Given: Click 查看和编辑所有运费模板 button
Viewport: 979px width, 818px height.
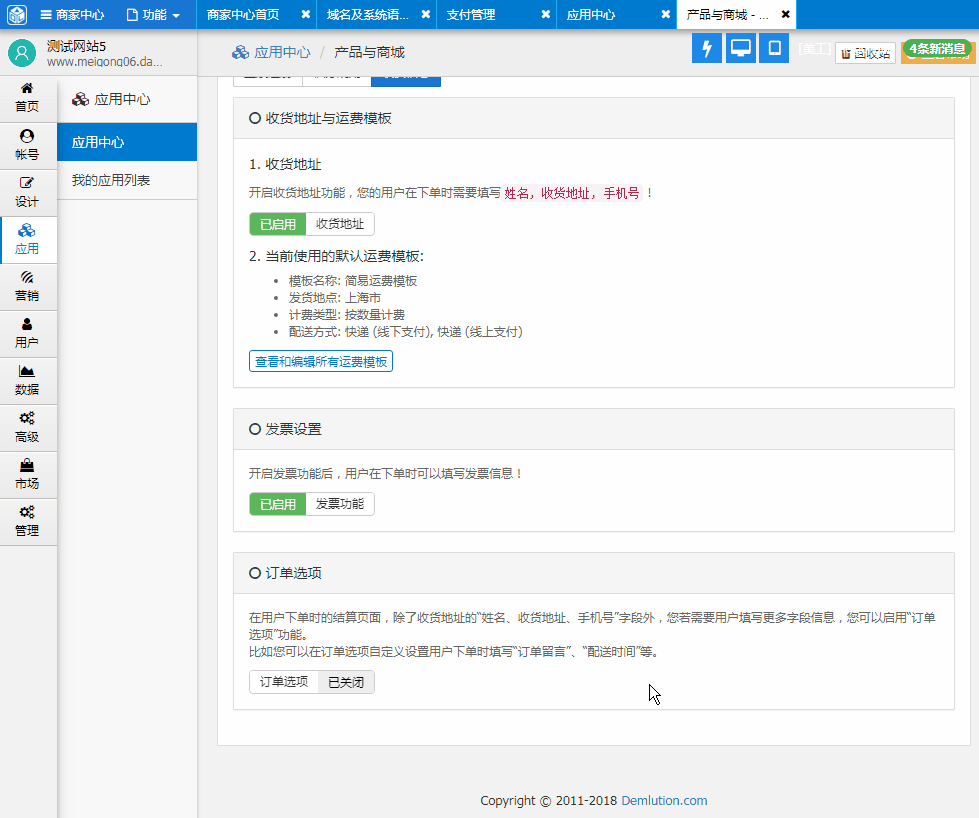Looking at the screenshot, I should tap(320, 361).
